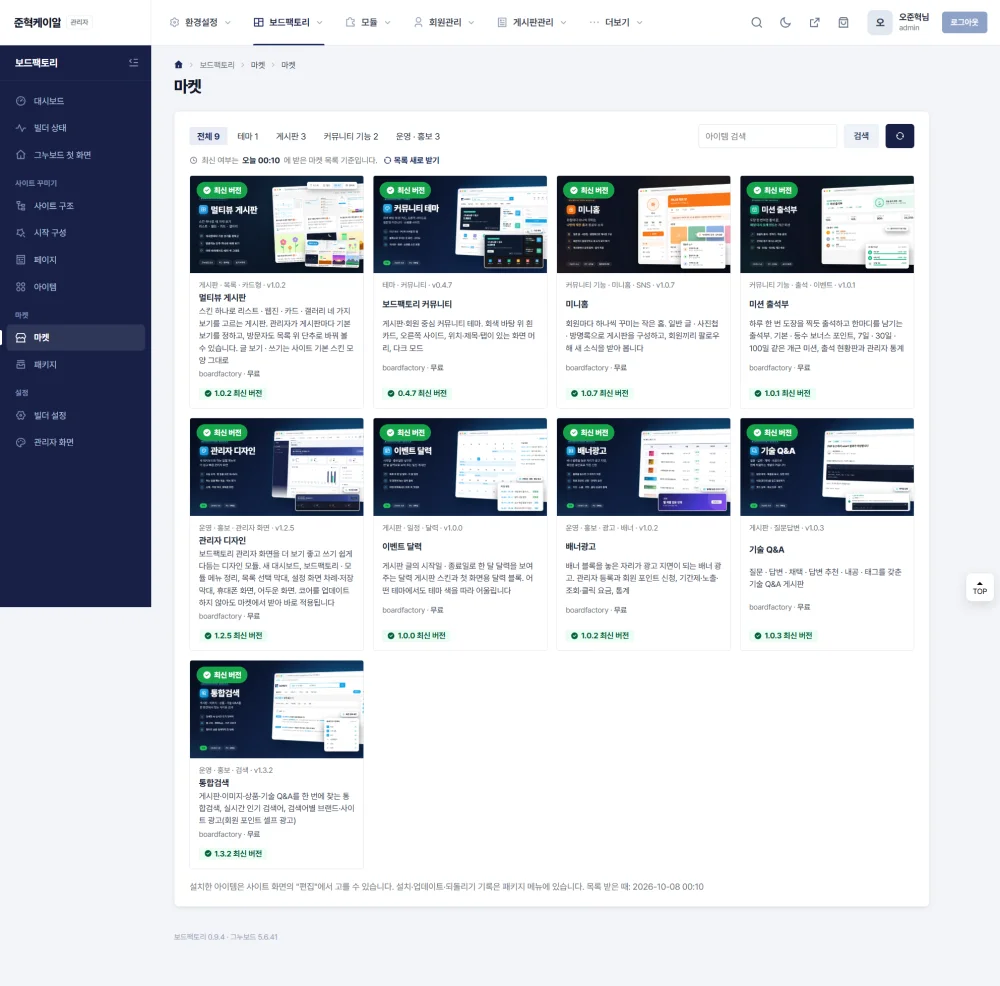Viewport: 1000px width, 986px height.
Task: Expand the 모듈 menu
Action: (368, 22)
